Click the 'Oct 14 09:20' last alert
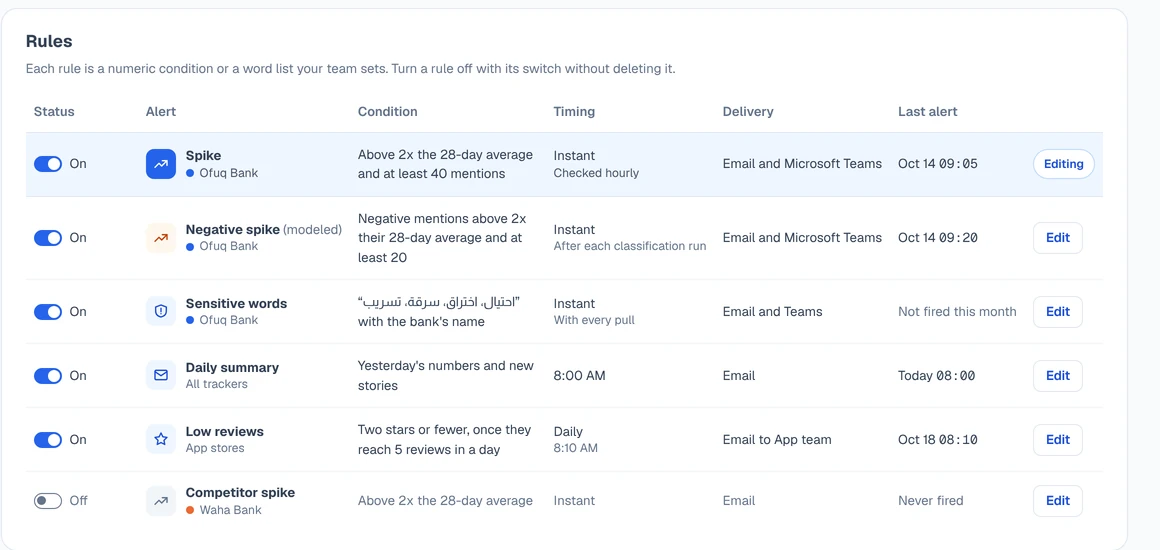This screenshot has height=550, width=1160. pos(937,238)
